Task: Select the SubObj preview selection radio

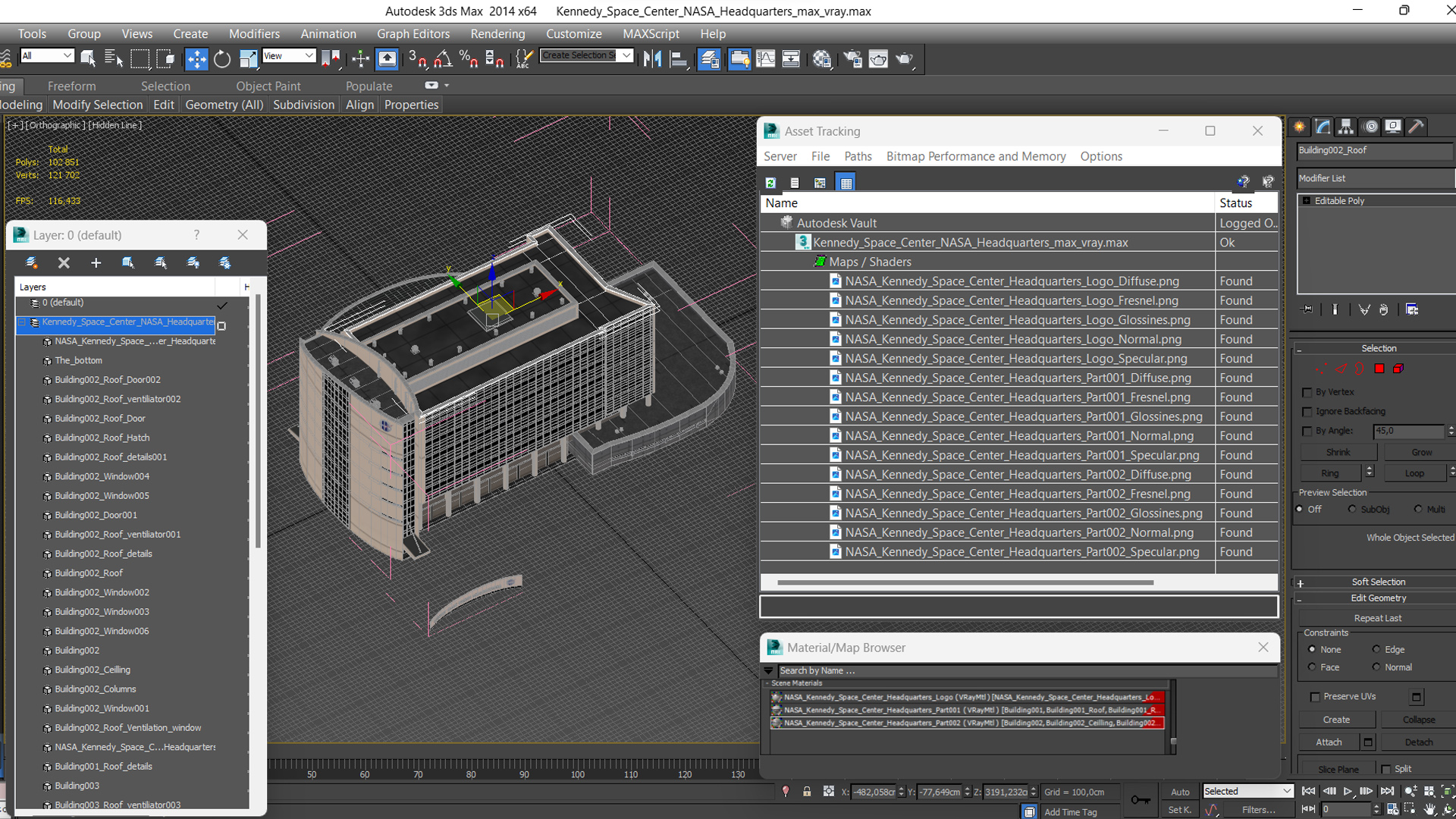Action: pos(1352,509)
